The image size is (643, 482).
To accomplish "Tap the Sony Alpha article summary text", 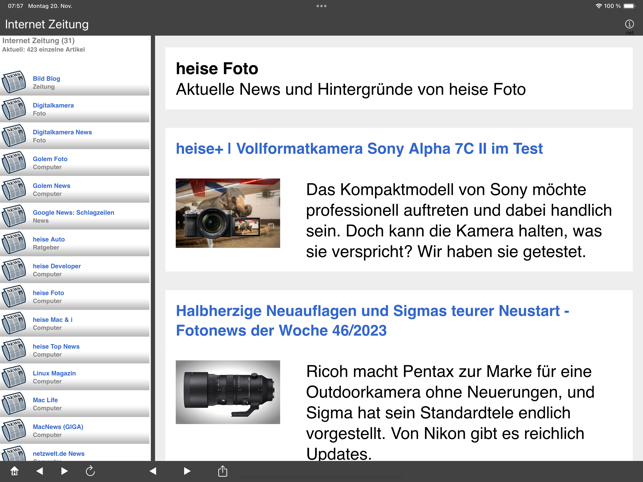I will (x=458, y=221).
